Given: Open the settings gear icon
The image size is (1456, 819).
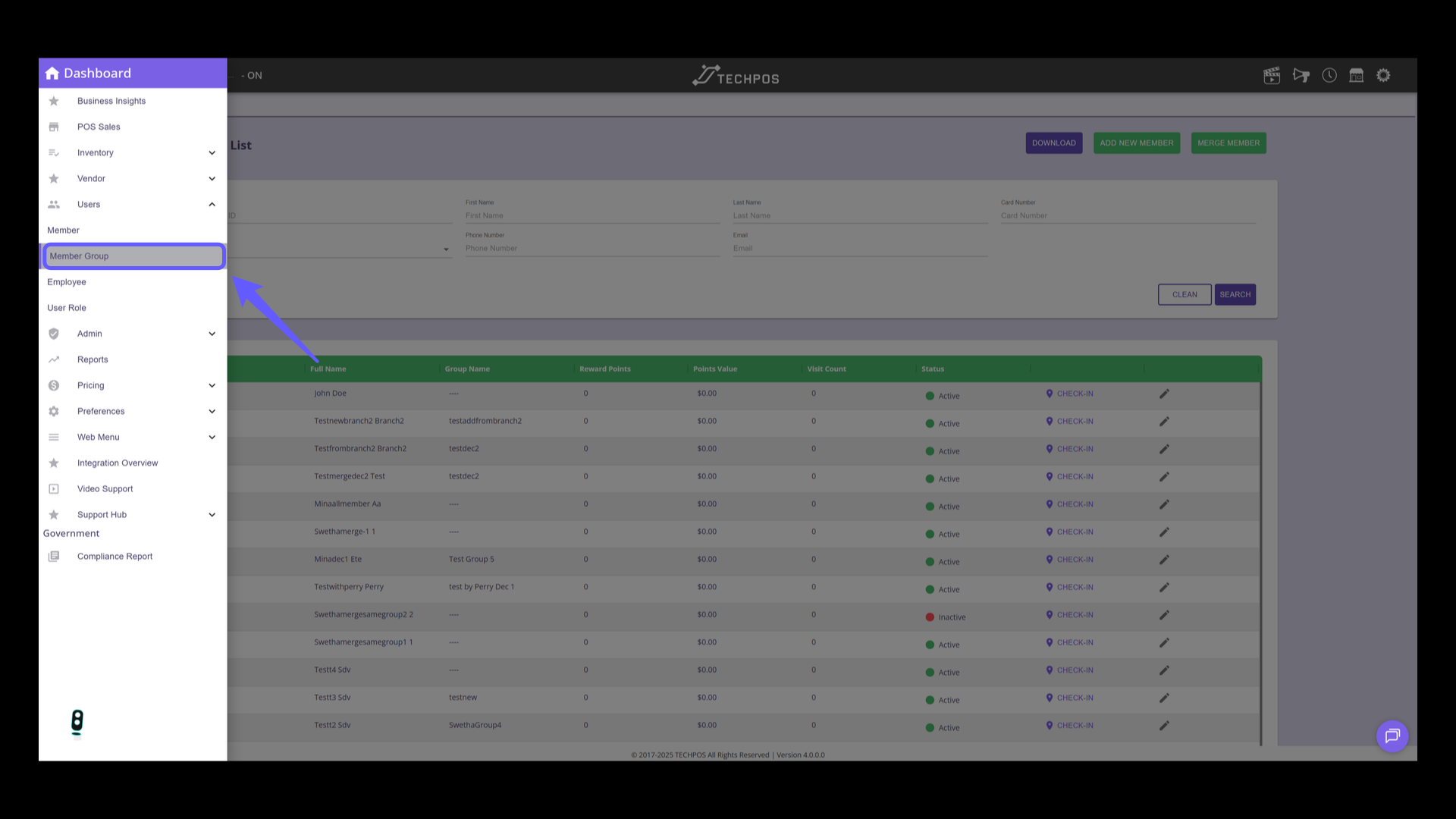Looking at the screenshot, I should (x=1384, y=75).
